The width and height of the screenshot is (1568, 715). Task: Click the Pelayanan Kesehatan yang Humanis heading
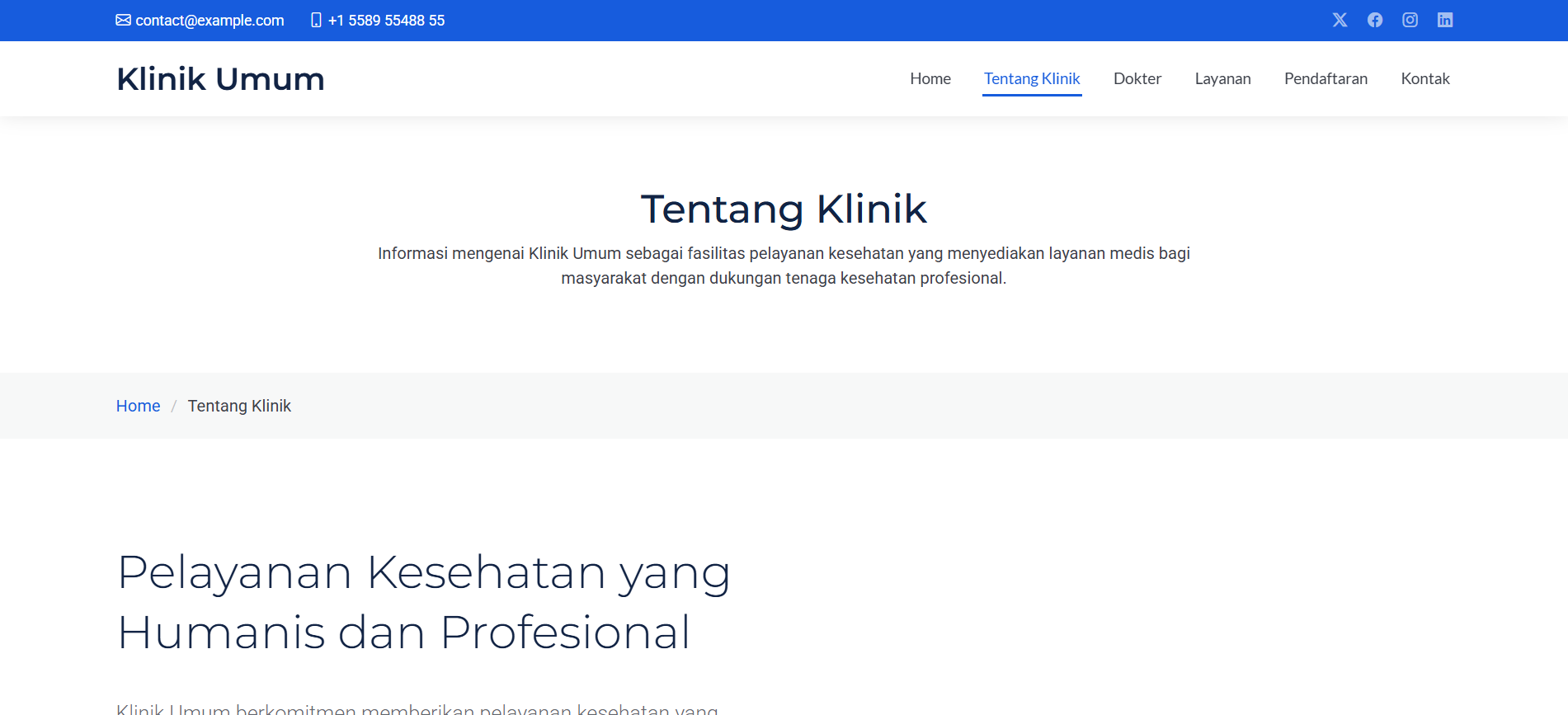pyautogui.click(x=423, y=602)
